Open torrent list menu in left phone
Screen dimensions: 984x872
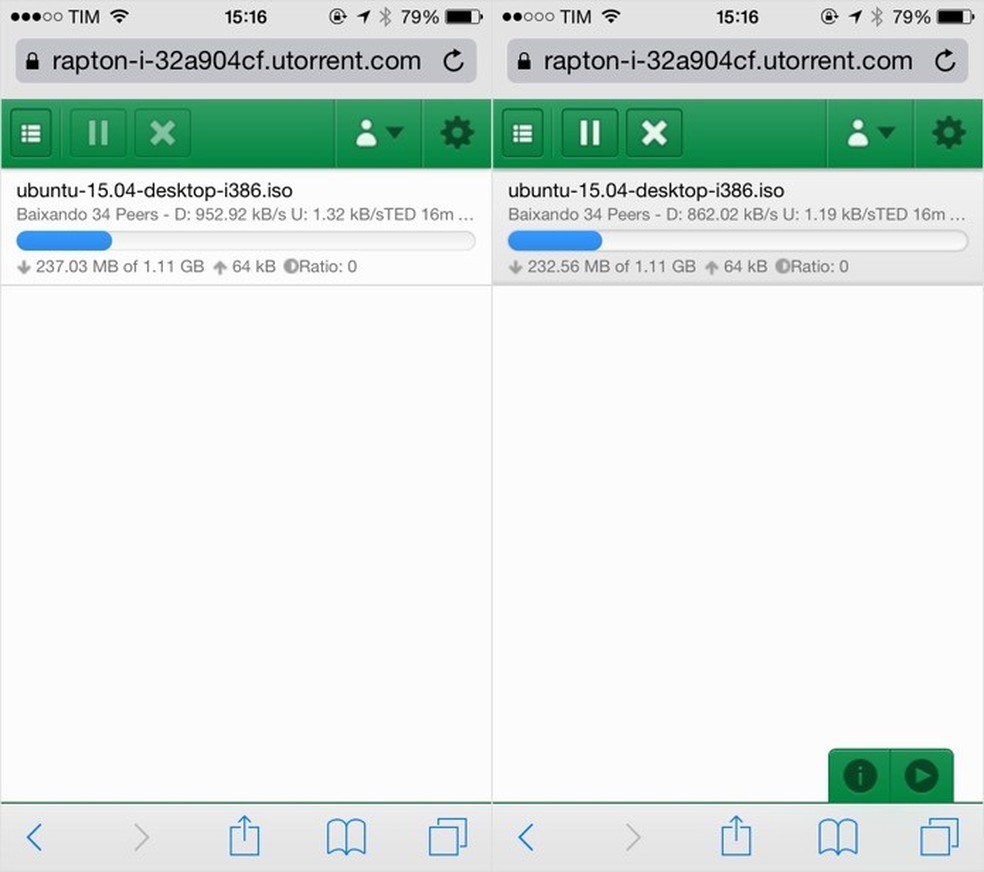coord(31,133)
